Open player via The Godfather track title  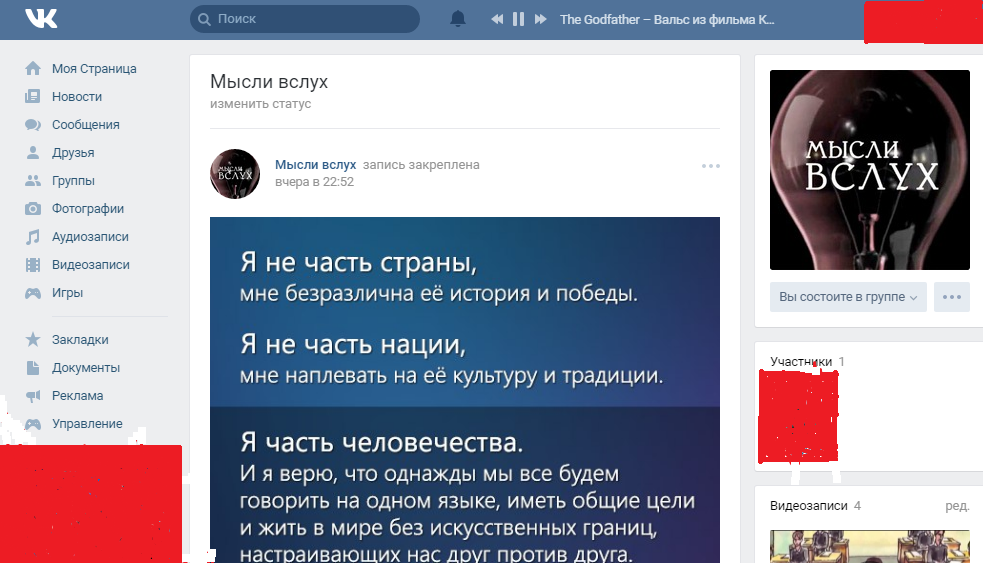point(667,19)
